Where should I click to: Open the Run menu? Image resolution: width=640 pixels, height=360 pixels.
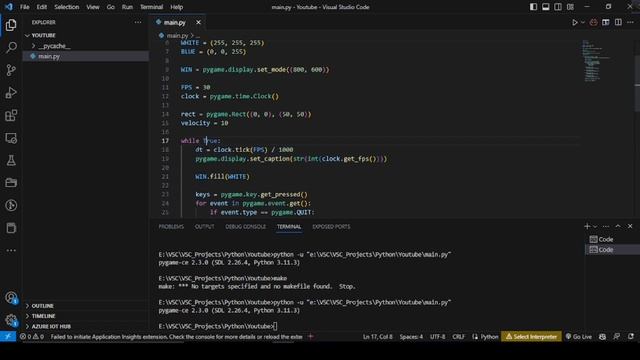(x=127, y=7)
